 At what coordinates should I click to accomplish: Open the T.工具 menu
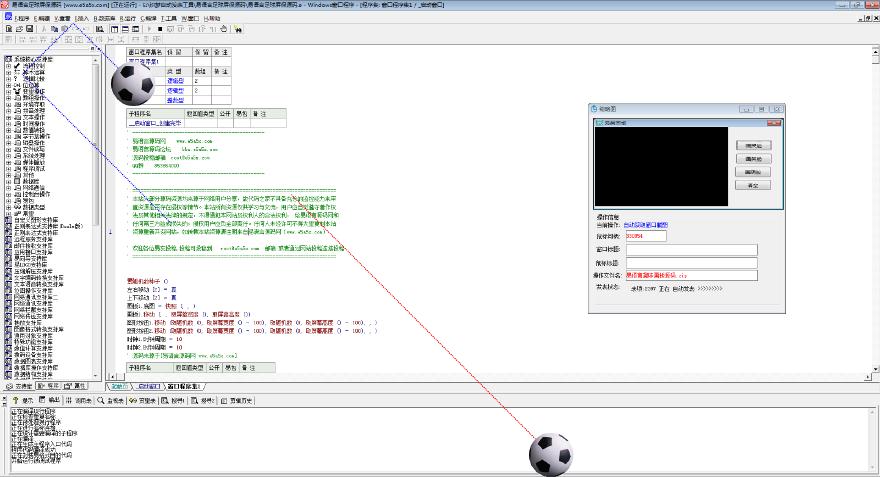coord(169,19)
